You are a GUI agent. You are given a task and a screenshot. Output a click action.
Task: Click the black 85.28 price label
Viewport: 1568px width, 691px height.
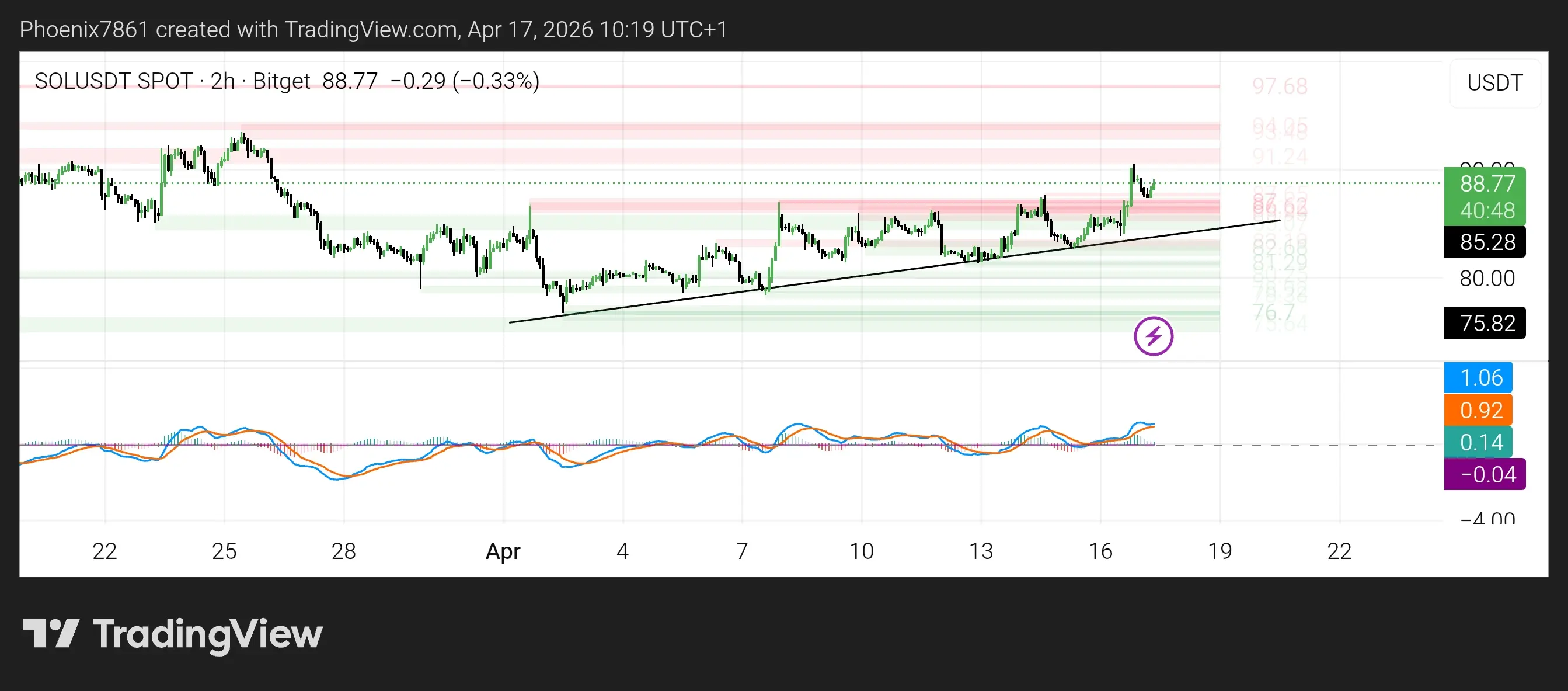point(1487,242)
